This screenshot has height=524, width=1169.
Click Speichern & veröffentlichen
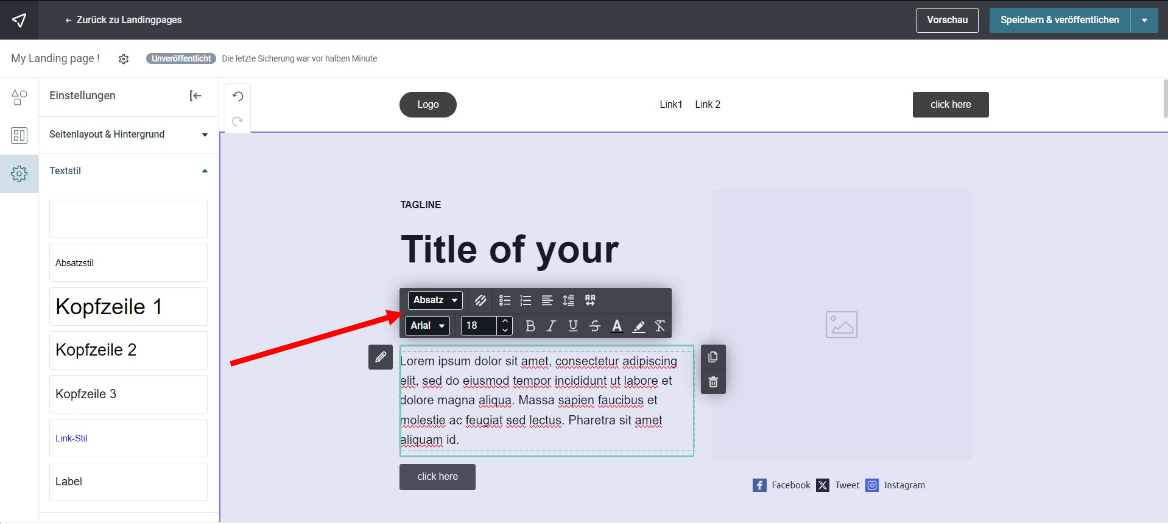(1059, 20)
